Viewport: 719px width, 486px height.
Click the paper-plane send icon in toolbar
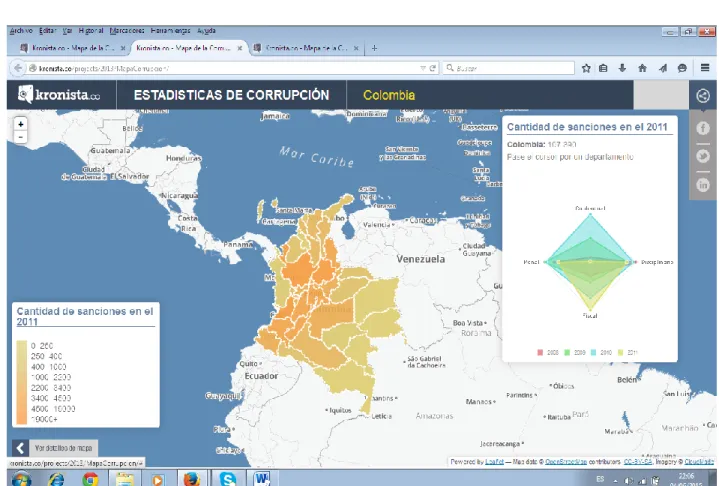tap(663, 68)
